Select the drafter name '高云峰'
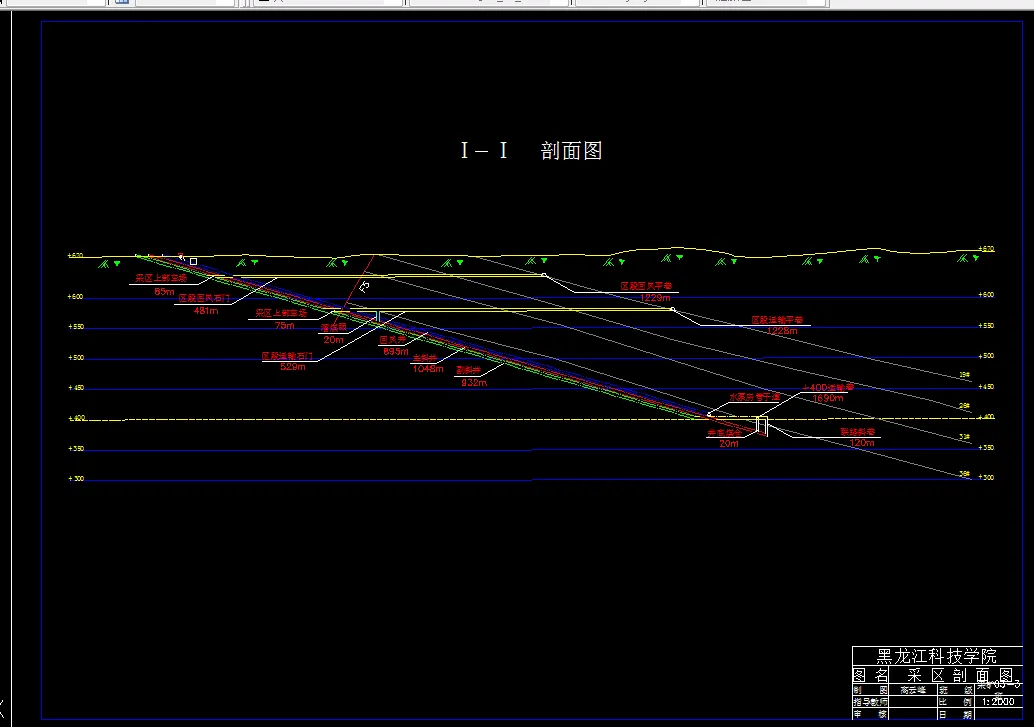This screenshot has height=727, width=1034. tap(913, 690)
